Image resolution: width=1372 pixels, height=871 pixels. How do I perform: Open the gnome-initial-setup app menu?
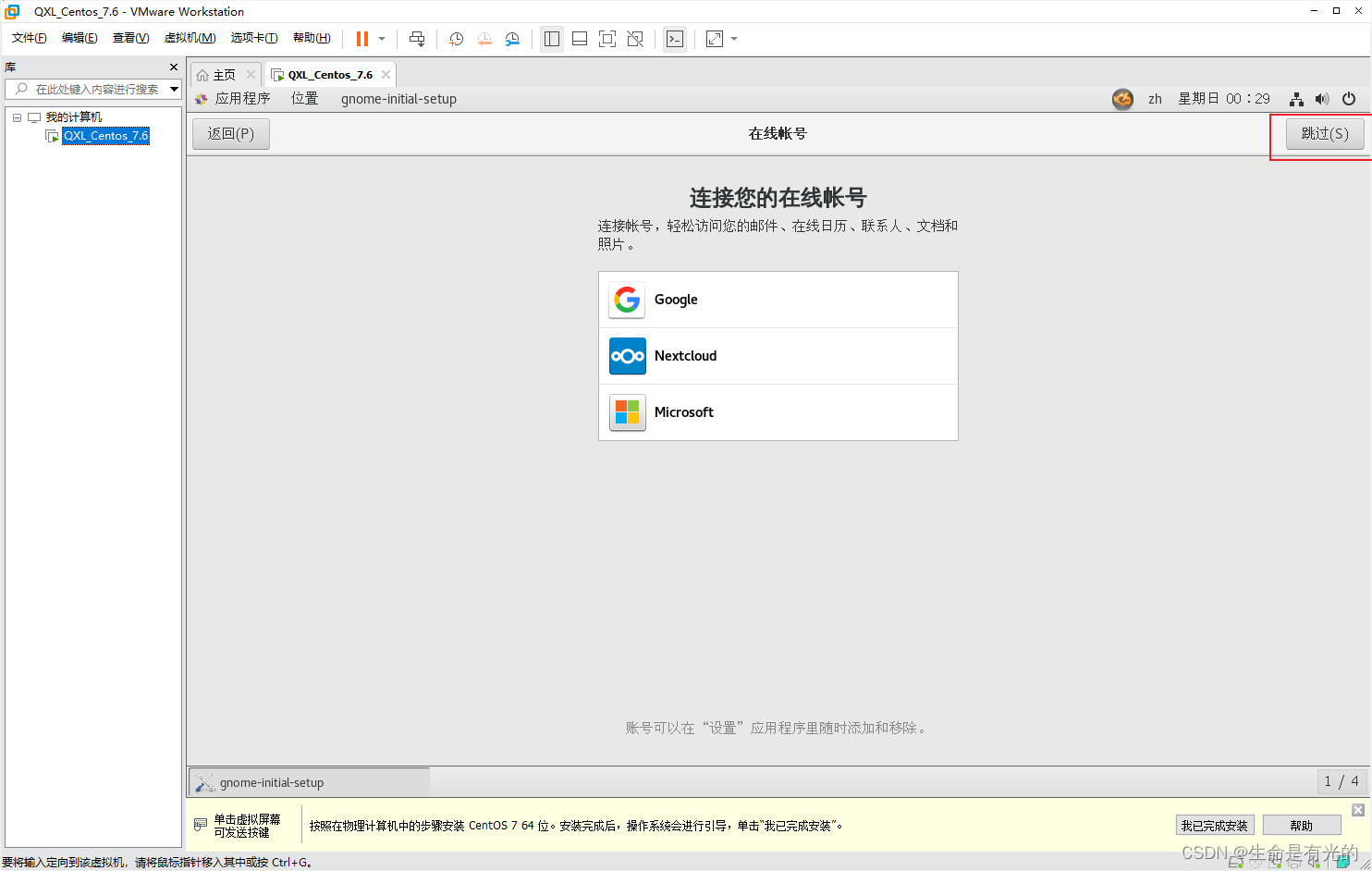click(x=398, y=99)
